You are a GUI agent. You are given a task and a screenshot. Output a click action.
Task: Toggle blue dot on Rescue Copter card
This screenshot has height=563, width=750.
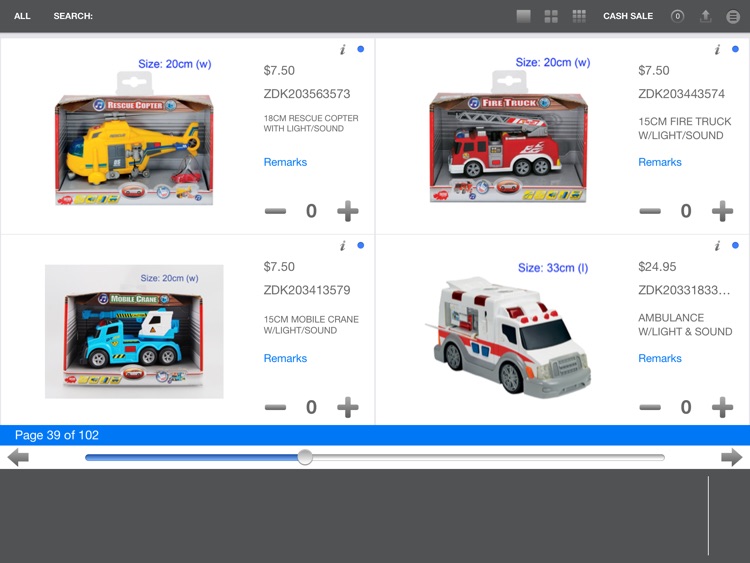361,49
